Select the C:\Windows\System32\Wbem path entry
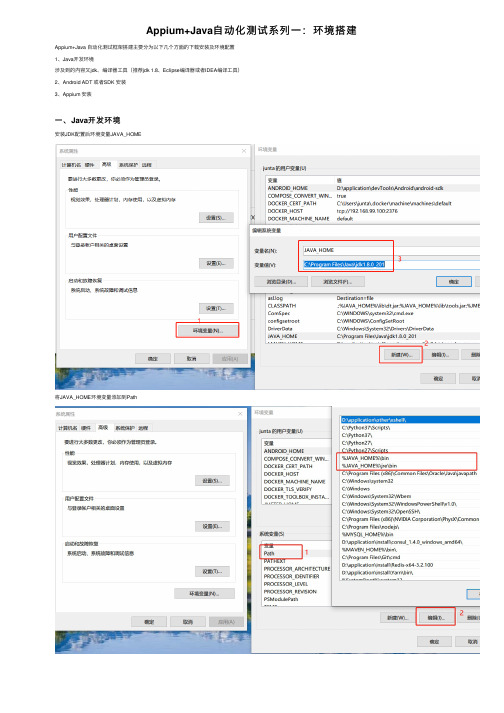Screen dimensions: 504x713 click(x=410, y=496)
